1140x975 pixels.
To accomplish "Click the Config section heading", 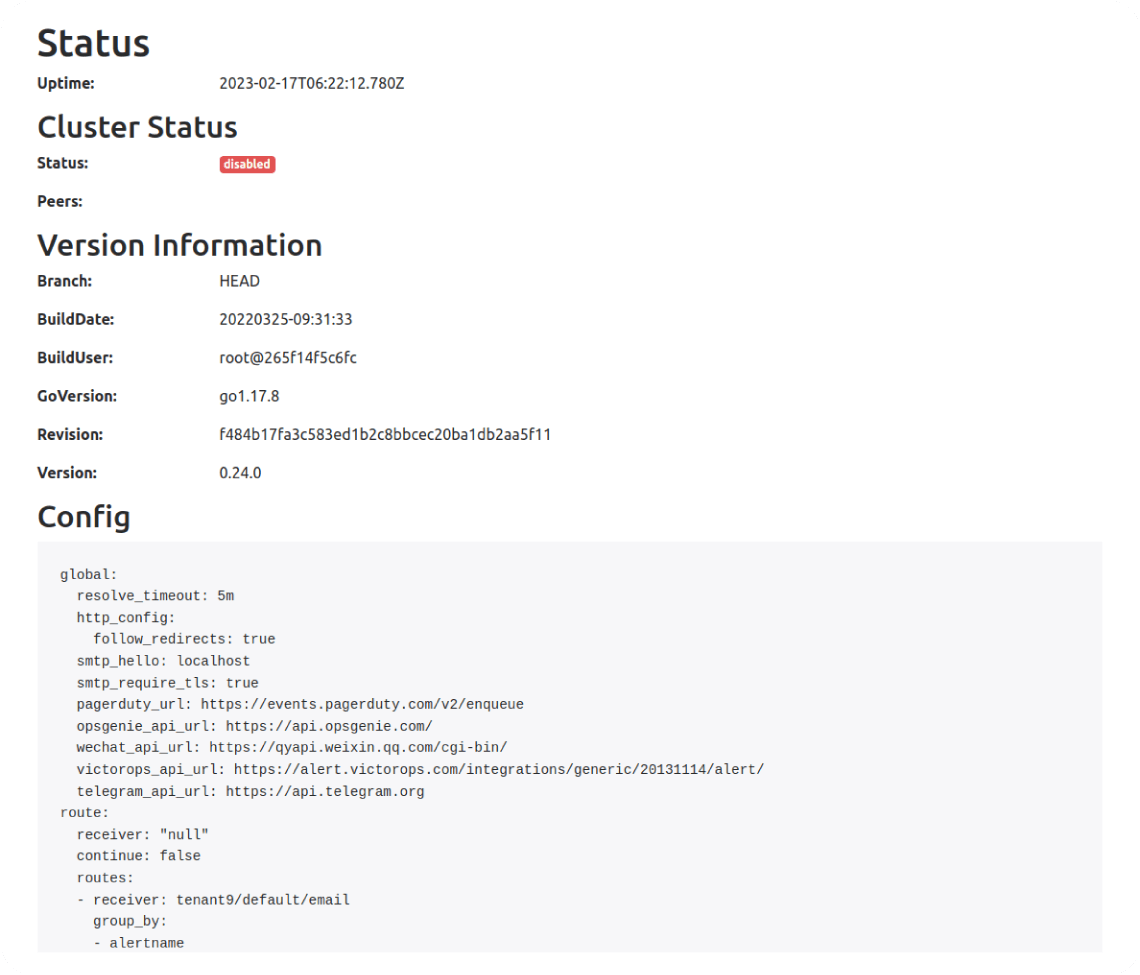I will click(x=83, y=517).
